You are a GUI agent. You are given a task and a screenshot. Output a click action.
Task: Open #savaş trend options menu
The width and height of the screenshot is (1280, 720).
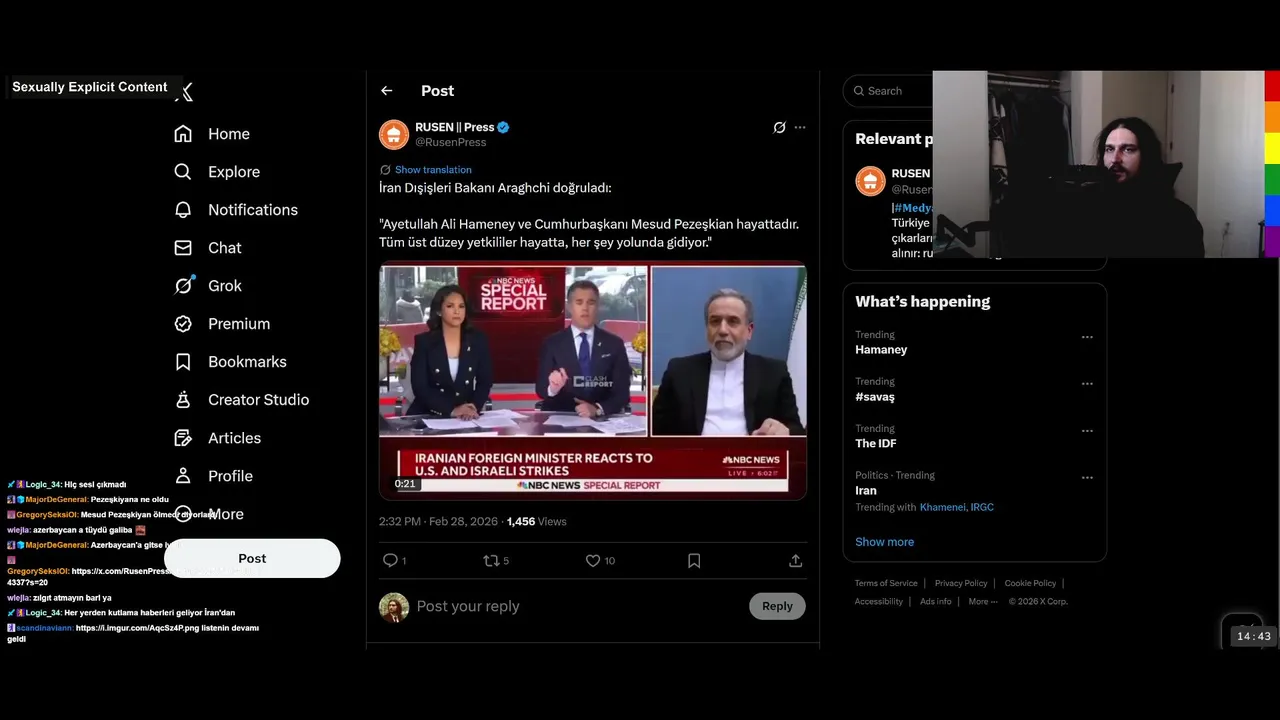1087,384
